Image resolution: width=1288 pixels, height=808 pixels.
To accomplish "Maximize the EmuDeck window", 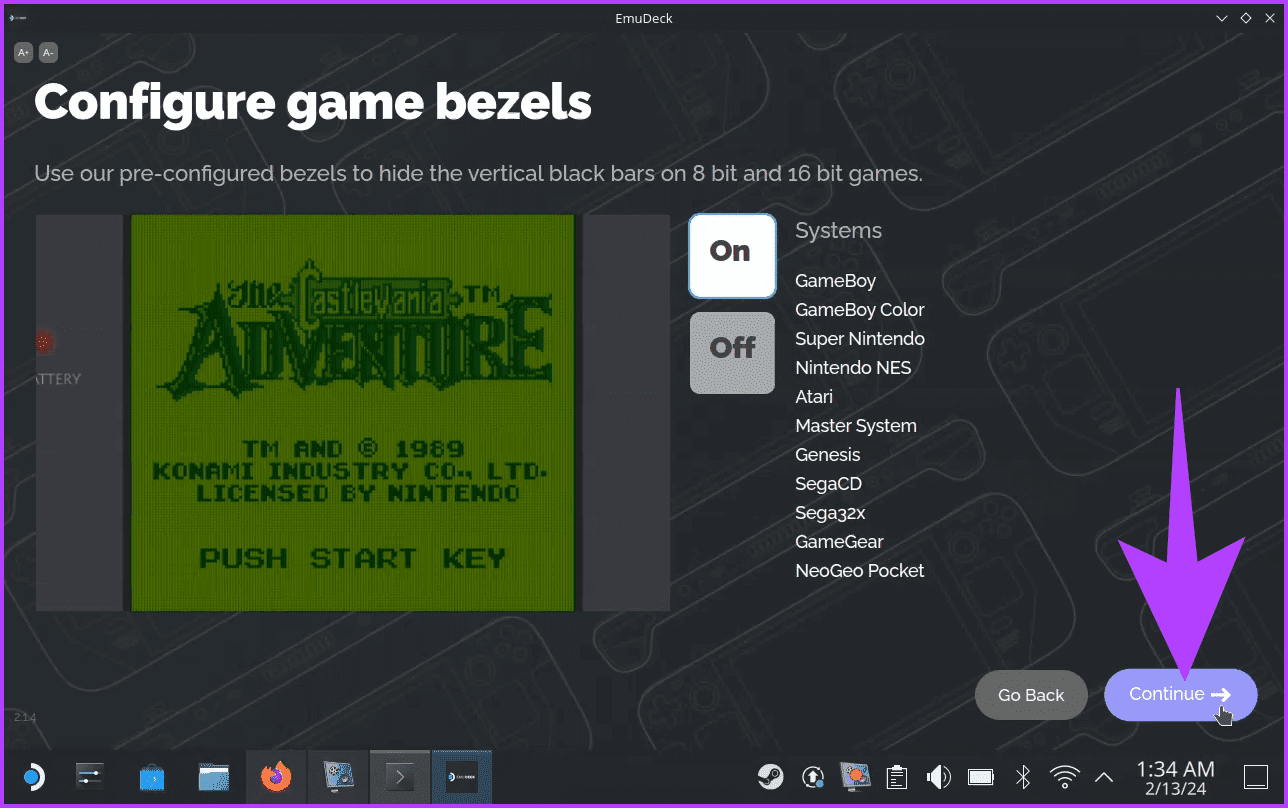I will click(x=1246, y=18).
